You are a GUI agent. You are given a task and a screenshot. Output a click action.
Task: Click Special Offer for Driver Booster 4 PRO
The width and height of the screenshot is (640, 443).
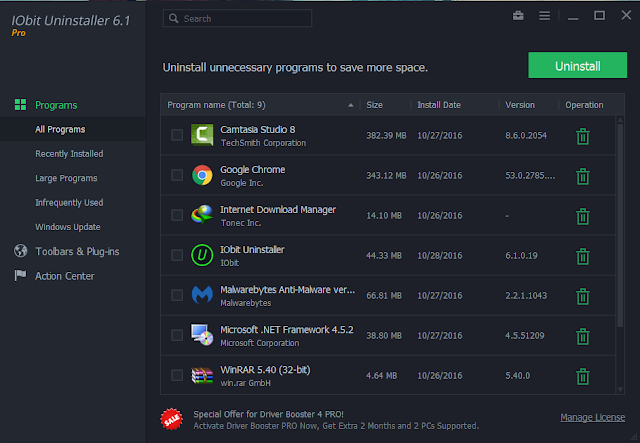pyautogui.click(x=269, y=414)
